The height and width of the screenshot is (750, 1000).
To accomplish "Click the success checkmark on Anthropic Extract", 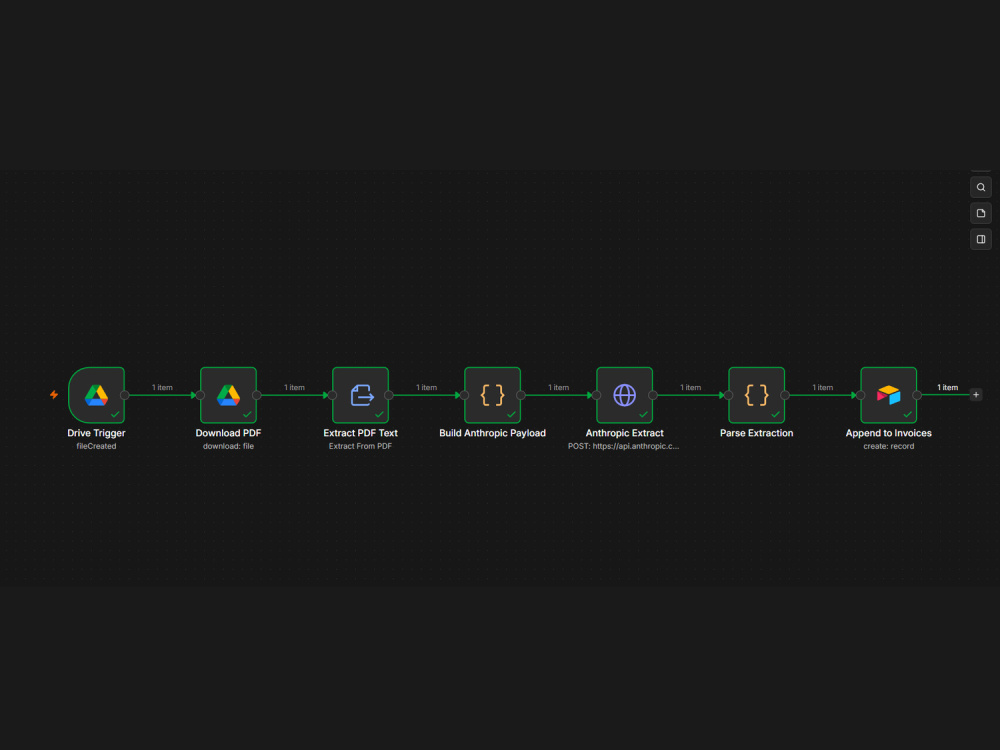I will [643, 415].
